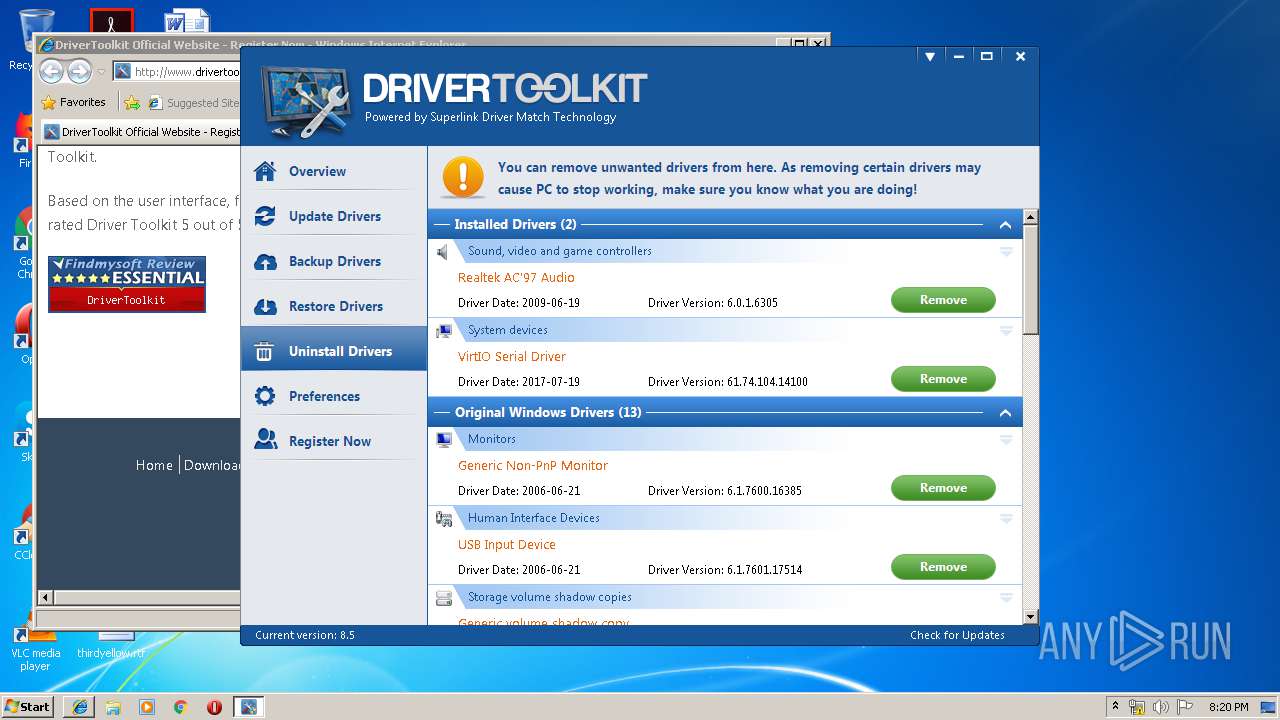Click Internet Explorer address bar
Screen dimensions: 1280x720
pyautogui.click(x=176, y=71)
